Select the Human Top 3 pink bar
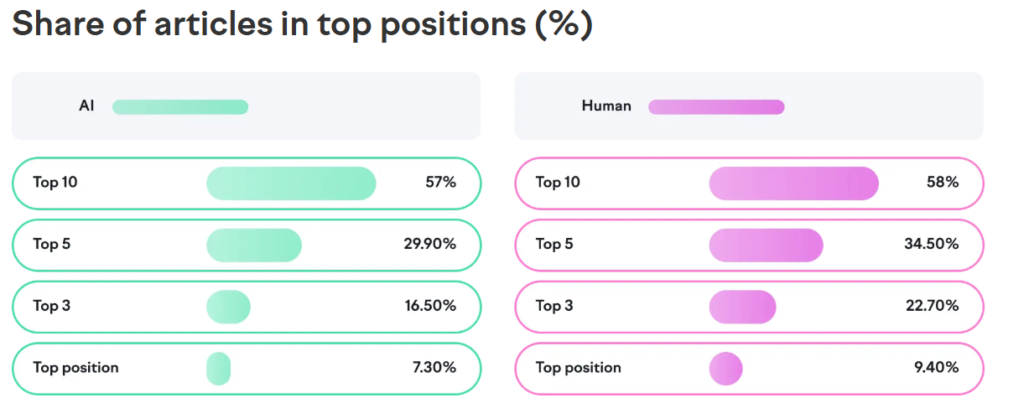The width and height of the screenshot is (1024, 408). pyautogui.click(x=743, y=307)
